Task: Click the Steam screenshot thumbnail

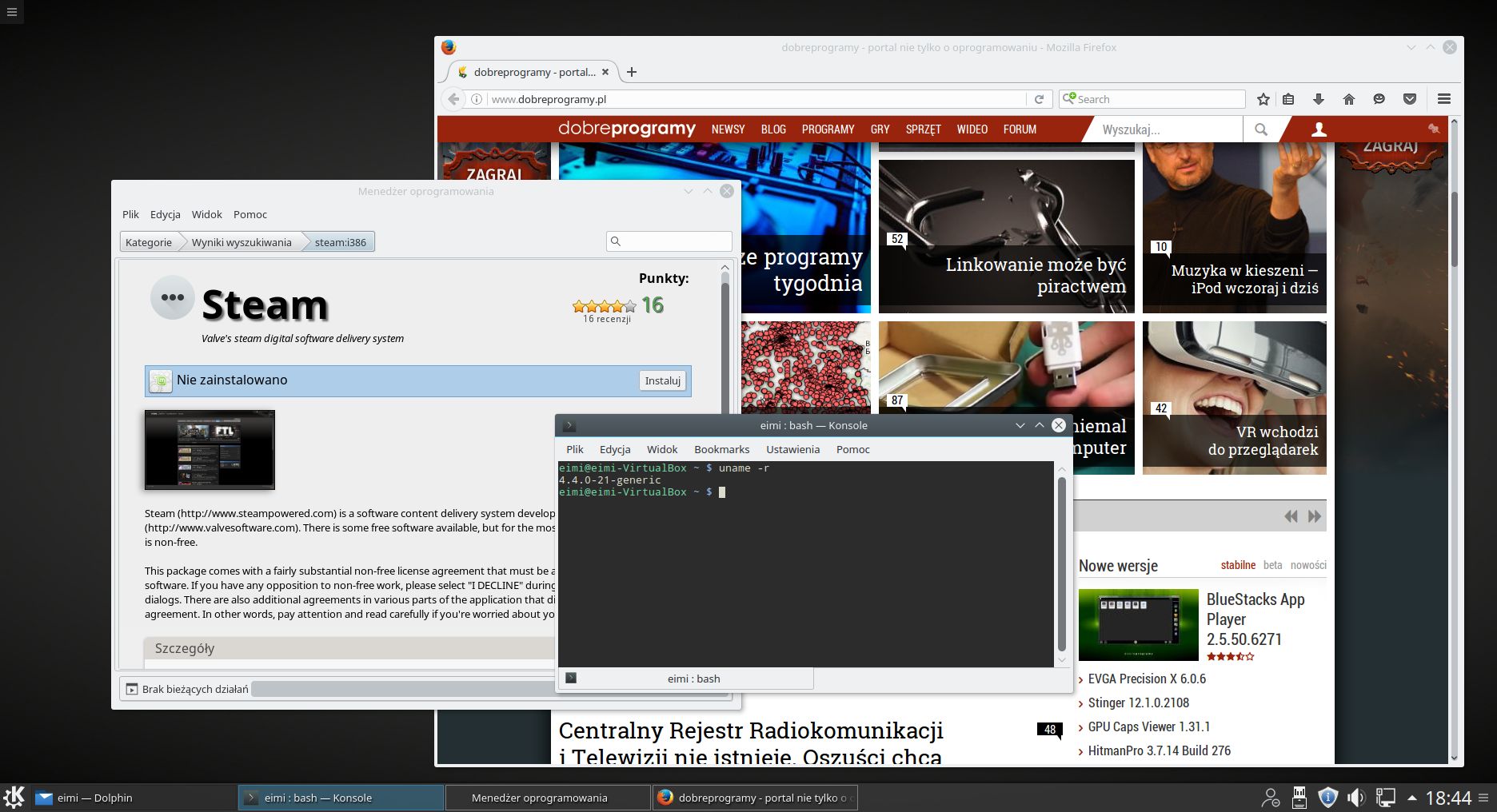Action: pyautogui.click(x=210, y=450)
